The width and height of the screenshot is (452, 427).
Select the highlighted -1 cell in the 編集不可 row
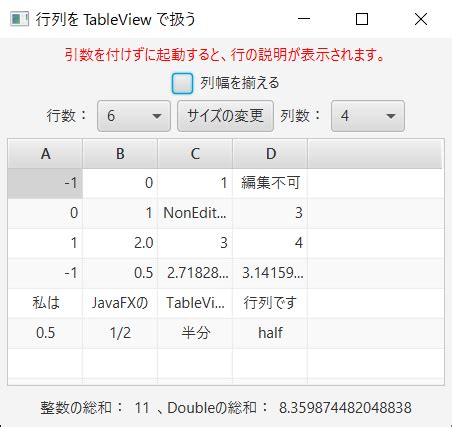(x=45, y=183)
